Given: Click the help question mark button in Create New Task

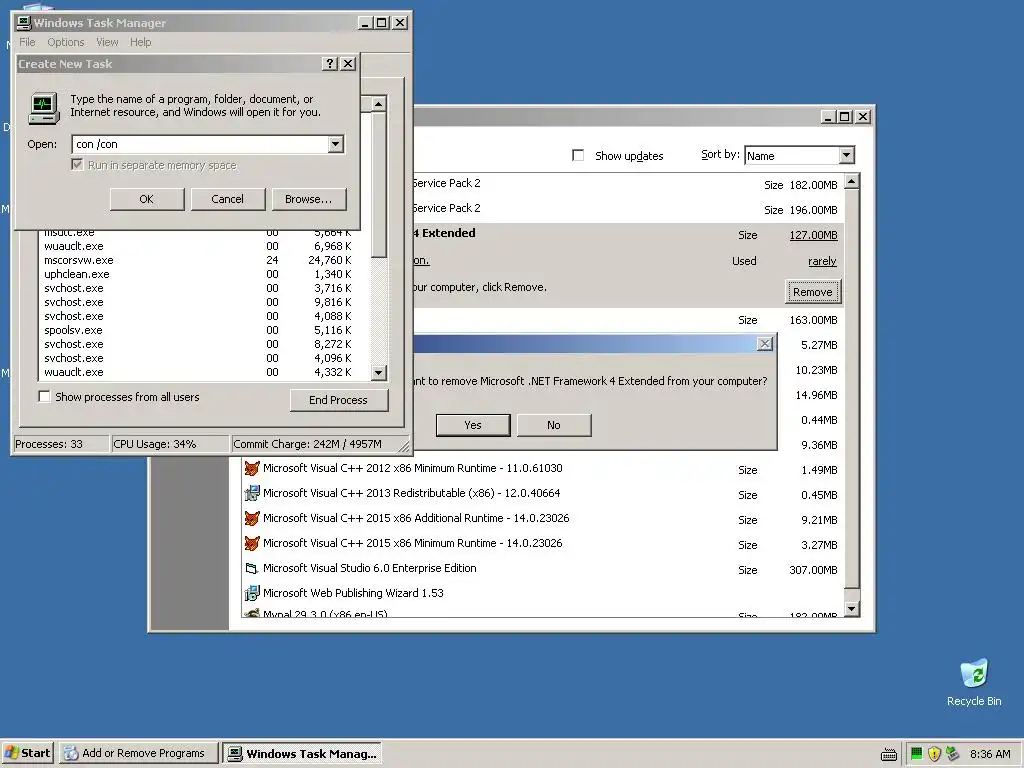Looking at the screenshot, I should 330,63.
